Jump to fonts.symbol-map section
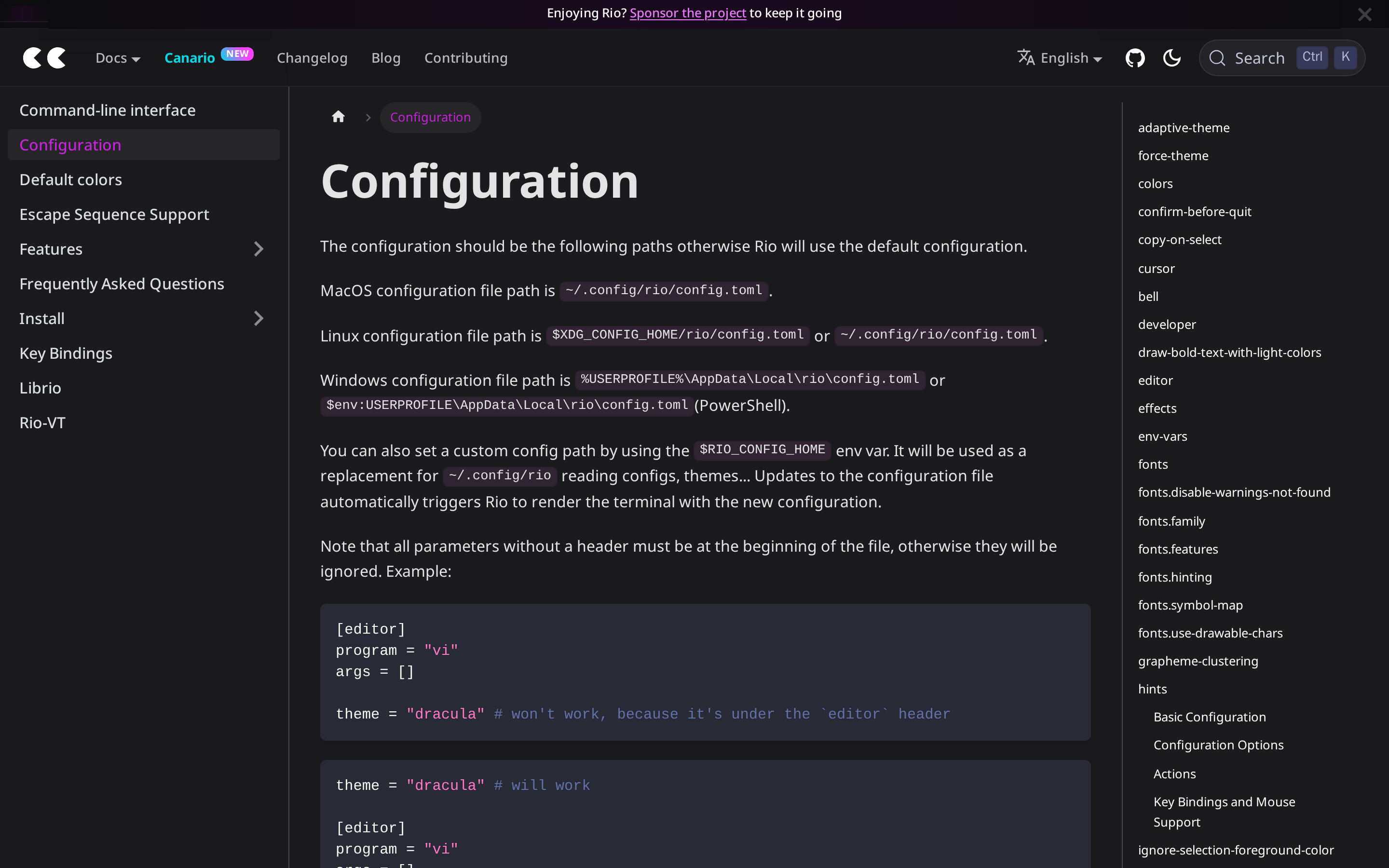This screenshot has width=1389, height=868. click(x=1190, y=605)
